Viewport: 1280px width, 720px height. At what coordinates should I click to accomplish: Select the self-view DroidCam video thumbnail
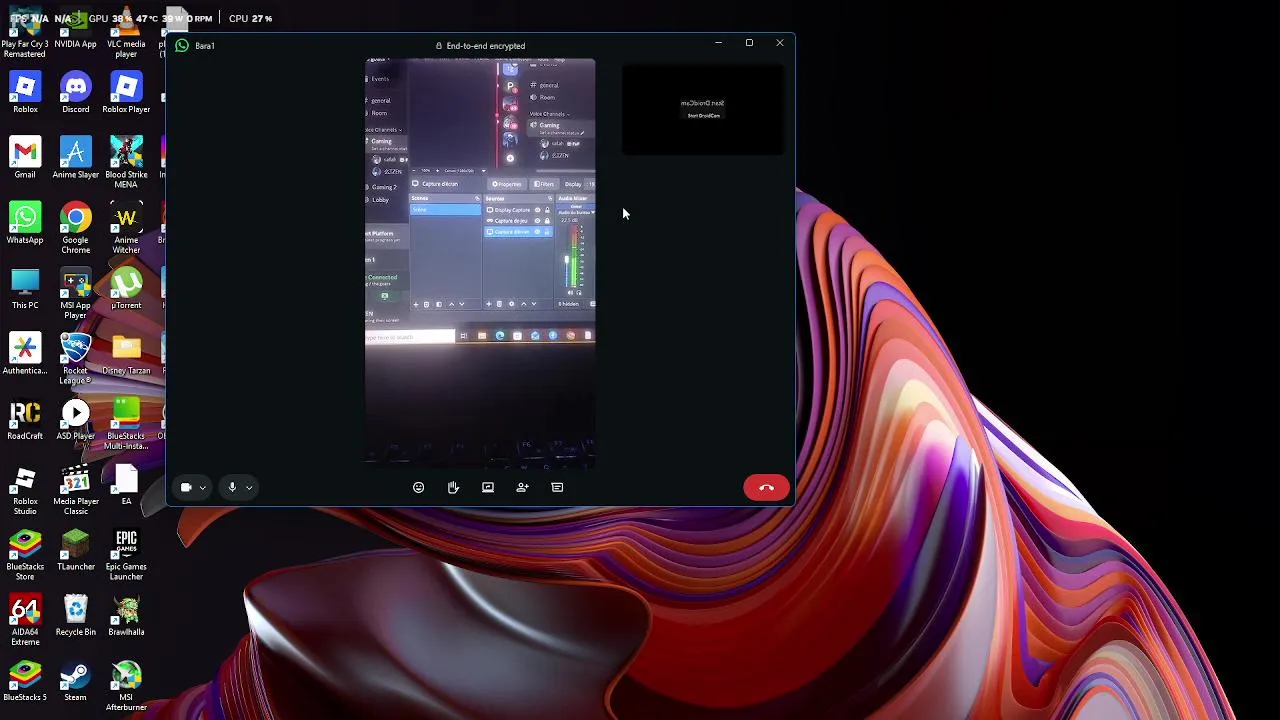click(x=703, y=110)
